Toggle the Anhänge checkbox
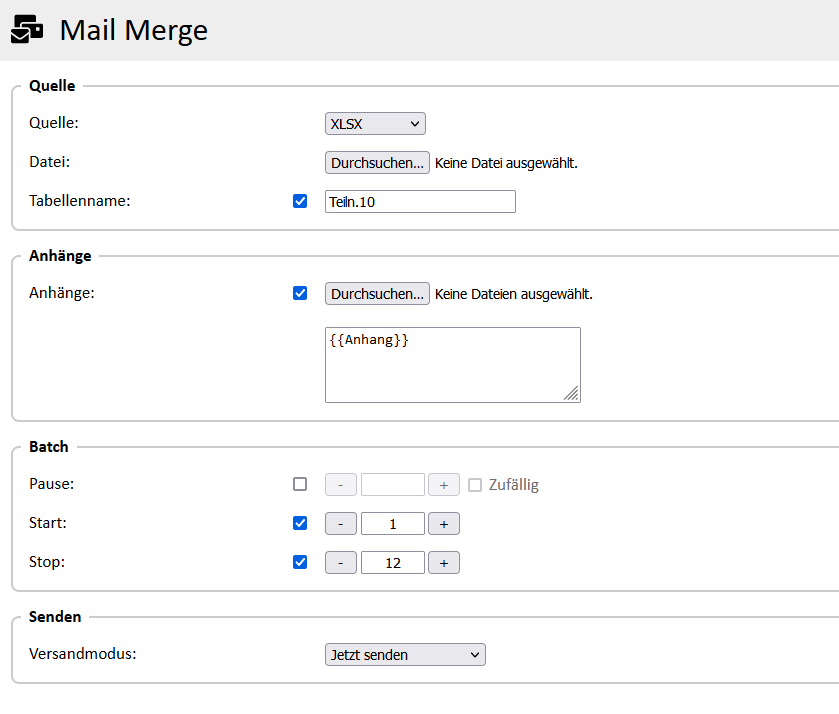 [300, 293]
